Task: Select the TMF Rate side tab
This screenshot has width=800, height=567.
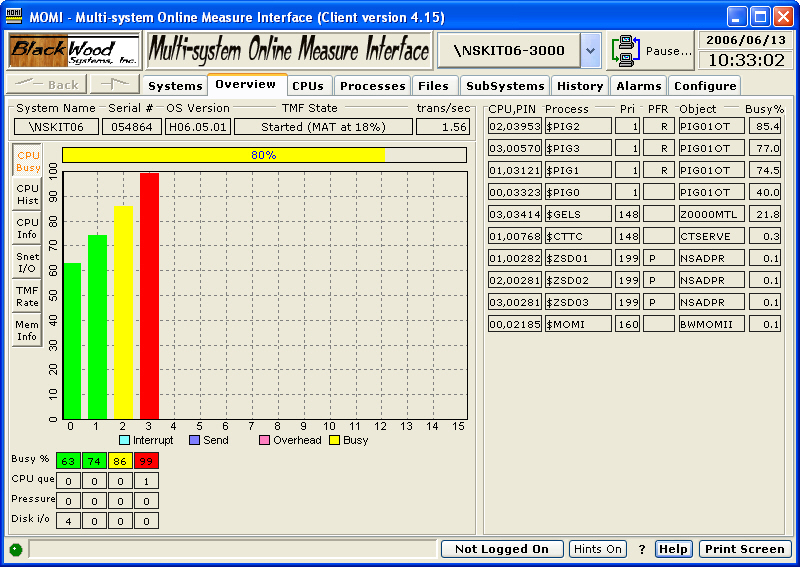Action: pyautogui.click(x=27, y=297)
